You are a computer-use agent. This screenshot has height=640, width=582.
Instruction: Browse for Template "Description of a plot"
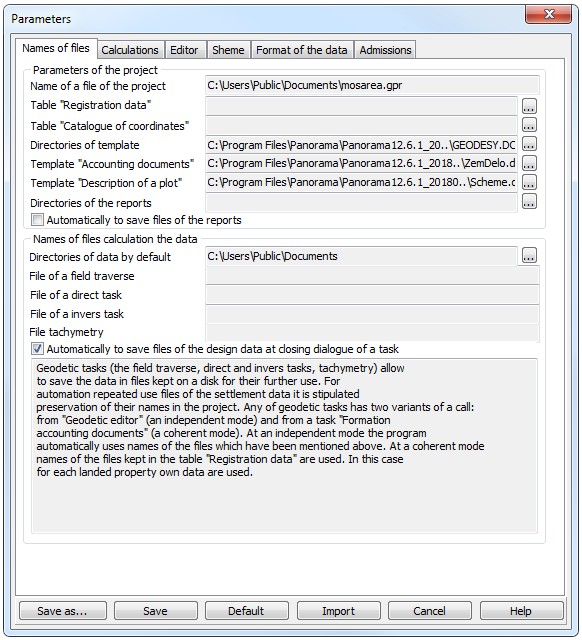point(529,182)
